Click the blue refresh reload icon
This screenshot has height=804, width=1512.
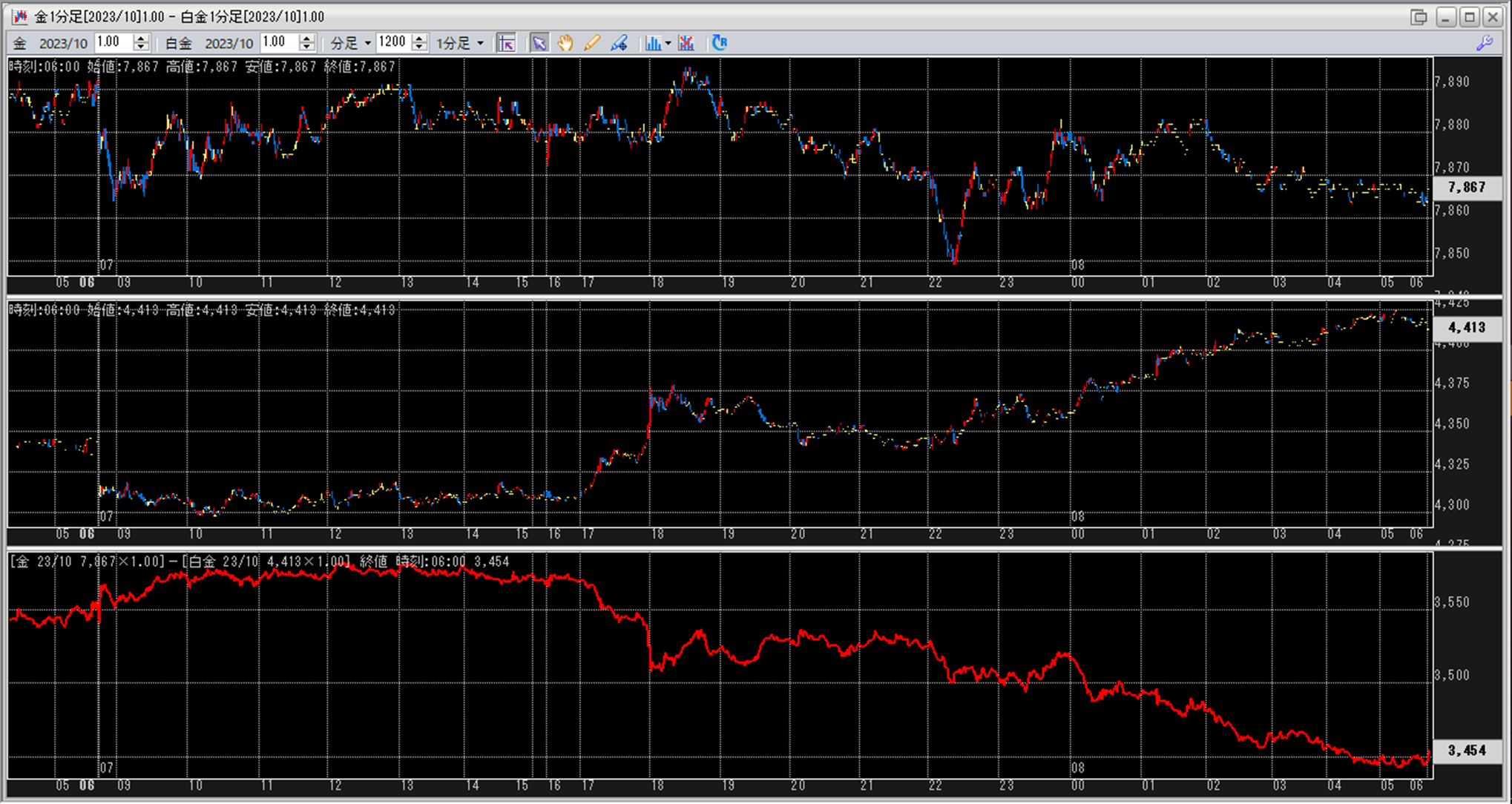point(719,43)
